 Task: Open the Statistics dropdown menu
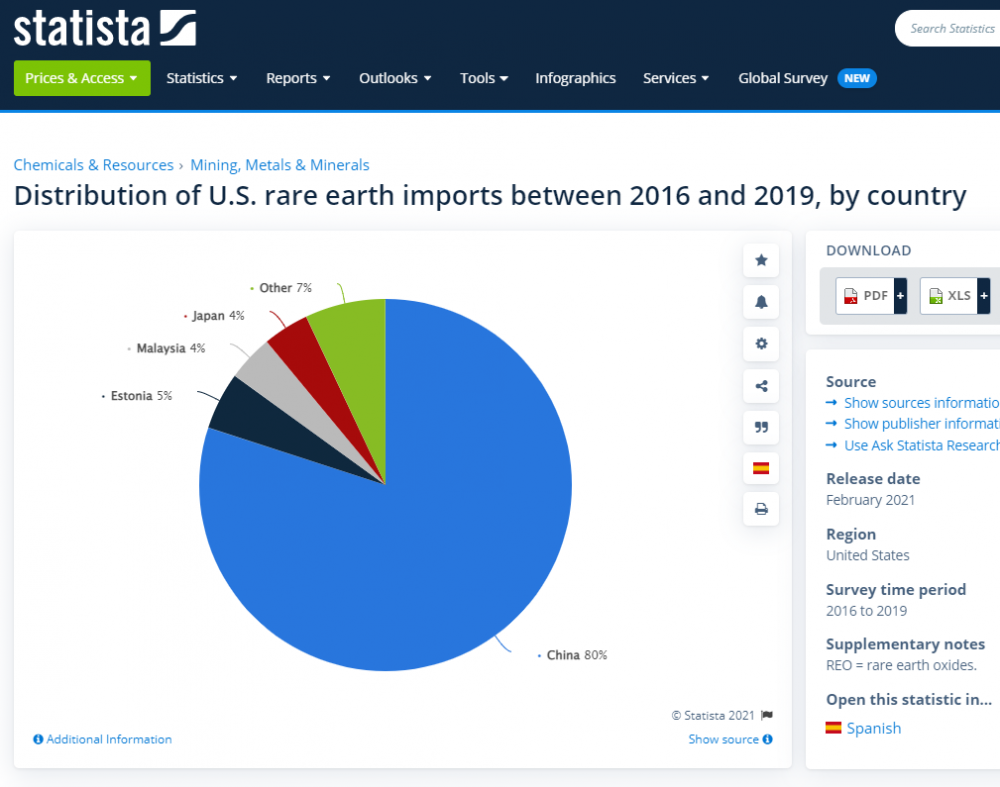[201, 78]
